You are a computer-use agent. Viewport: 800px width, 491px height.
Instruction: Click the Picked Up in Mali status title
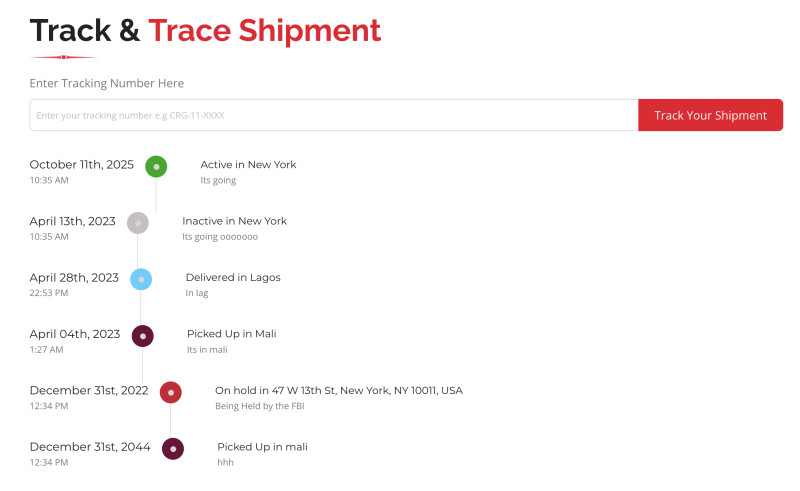point(231,334)
